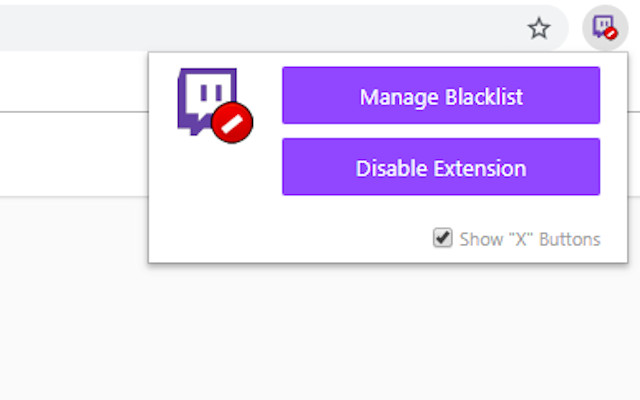This screenshot has height=400, width=640.
Task: Click the purple Twitch glyph eyes in popup logo
Action: pyautogui.click(x=211, y=92)
